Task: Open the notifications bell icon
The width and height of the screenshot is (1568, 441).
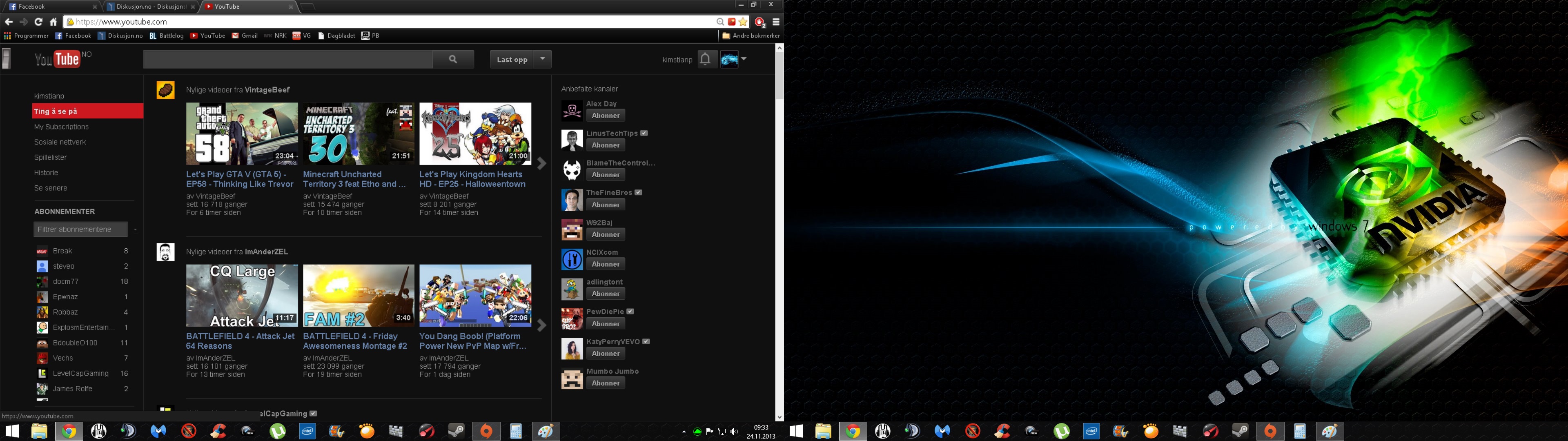Action: [705, 59]
